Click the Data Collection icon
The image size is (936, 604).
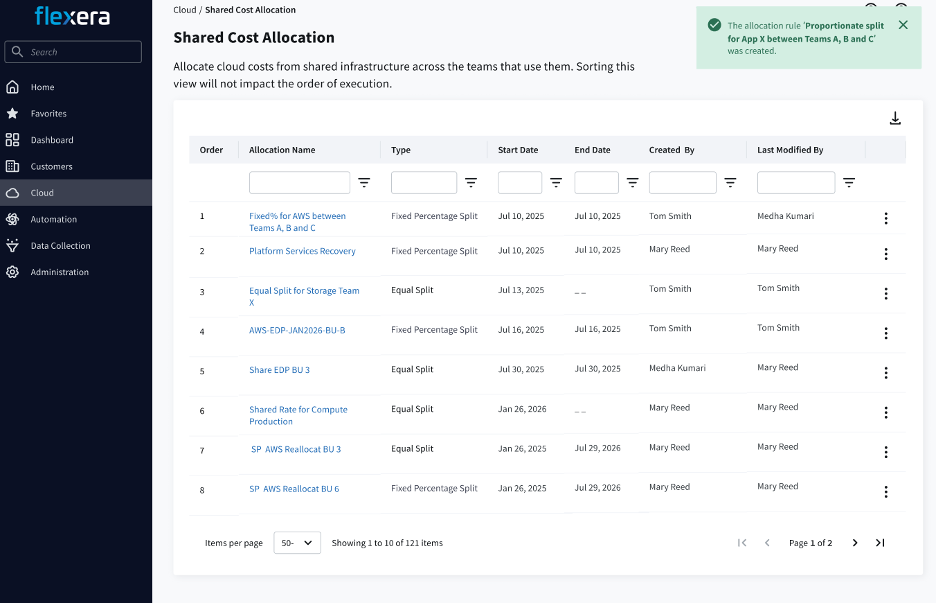pyautogui.click(x=13, y=245)
